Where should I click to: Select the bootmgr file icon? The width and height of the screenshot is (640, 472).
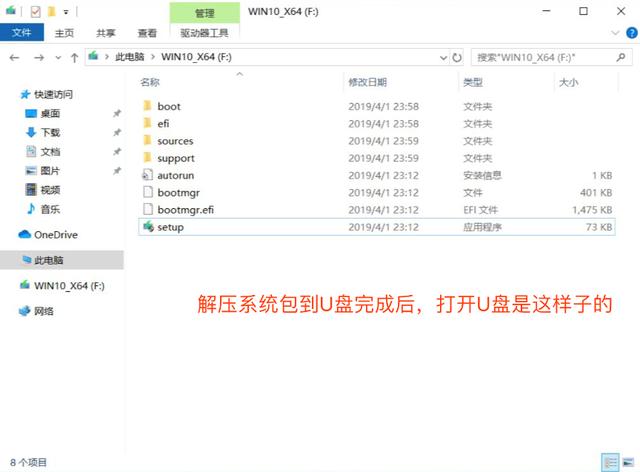pos(147,192)
